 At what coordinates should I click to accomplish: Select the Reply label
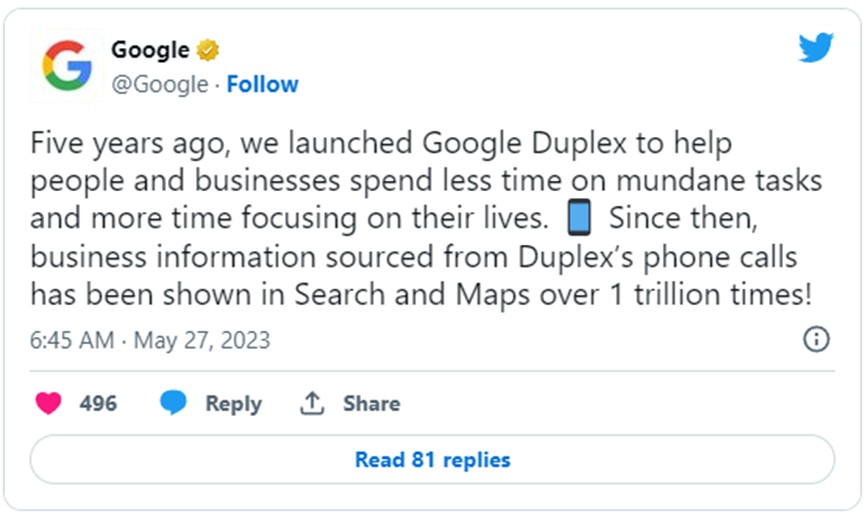pyautogui.click(x=233, y=404)
